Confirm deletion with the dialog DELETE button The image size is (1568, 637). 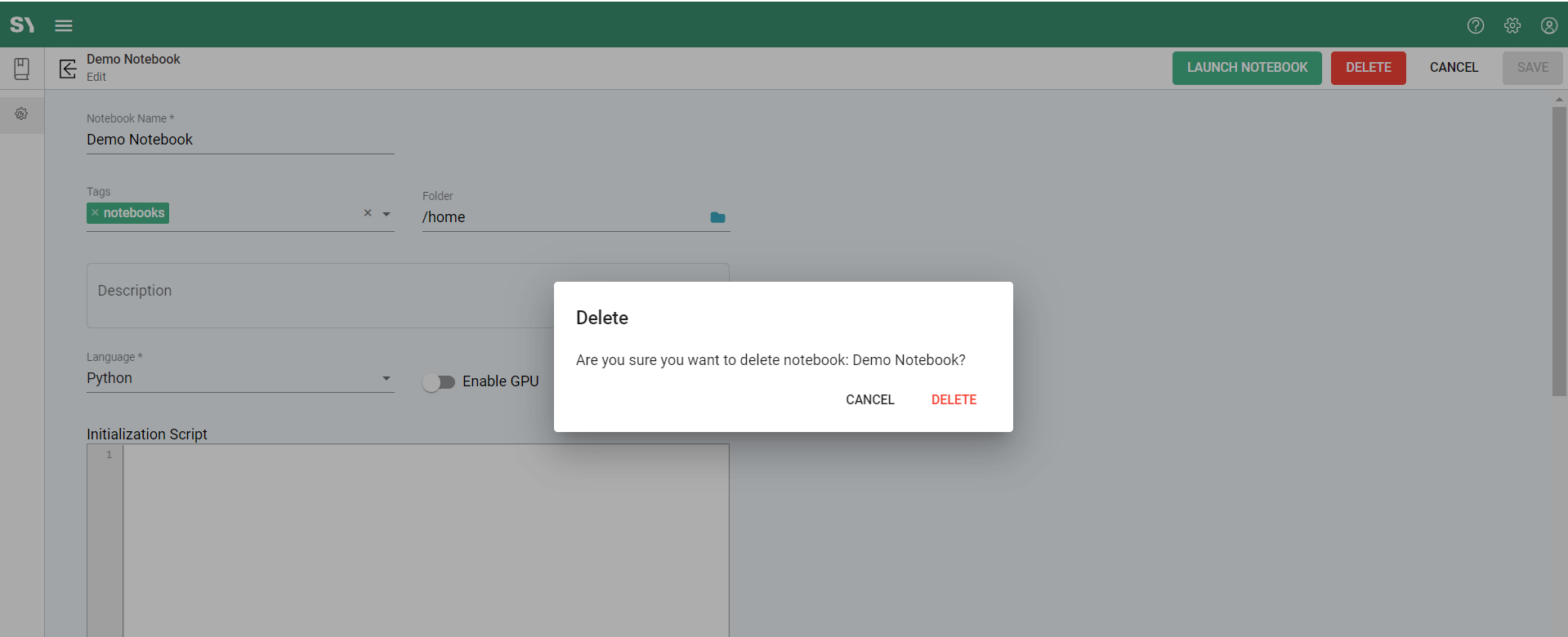click(x=954, y=399)
